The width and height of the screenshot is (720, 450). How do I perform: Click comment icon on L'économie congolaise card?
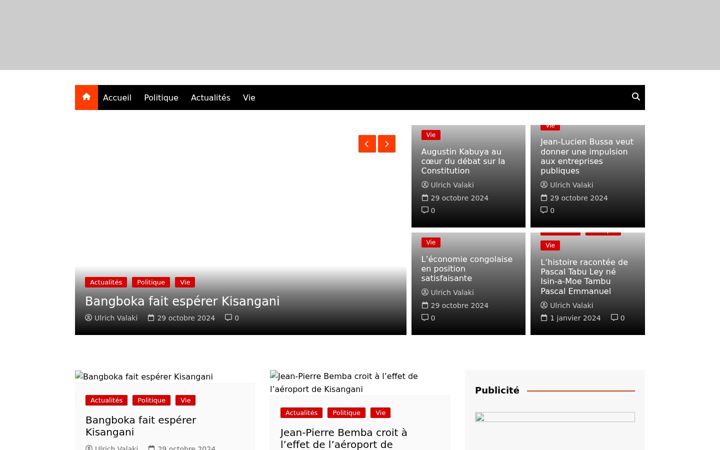click(x=428, y=318)
